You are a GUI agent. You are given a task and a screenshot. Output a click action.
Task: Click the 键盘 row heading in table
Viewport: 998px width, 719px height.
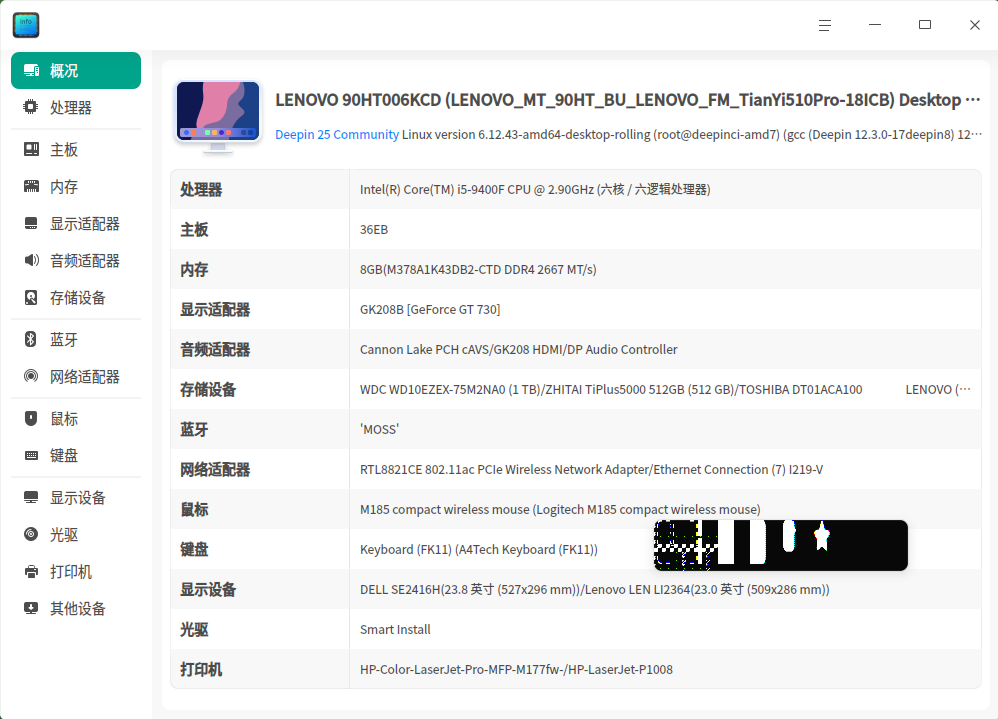pos(194,550)
